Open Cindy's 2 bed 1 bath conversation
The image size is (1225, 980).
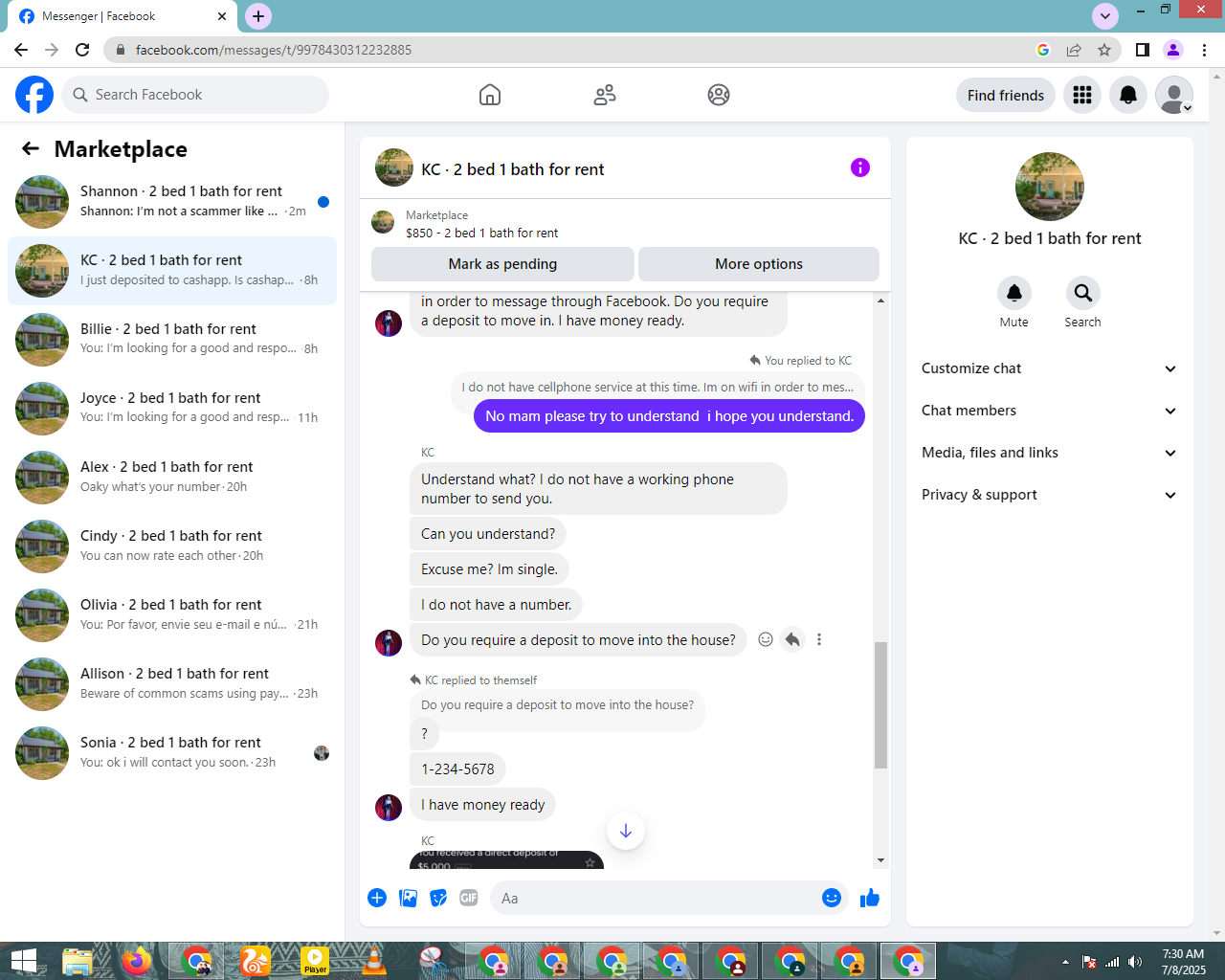pos(172,546)
